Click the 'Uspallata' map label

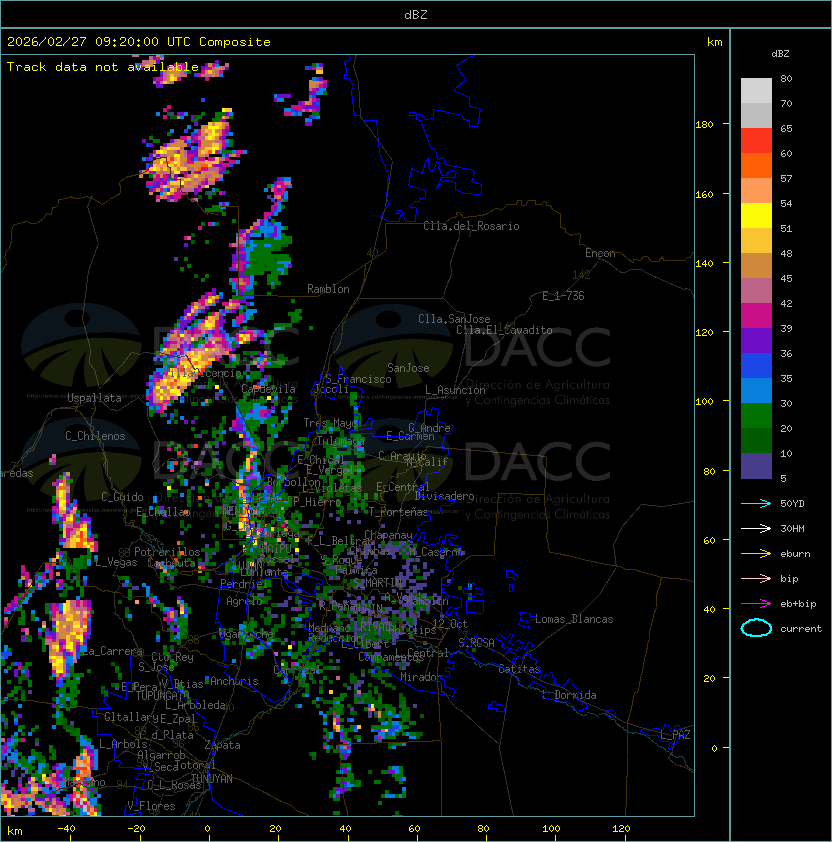click(94, 398)
